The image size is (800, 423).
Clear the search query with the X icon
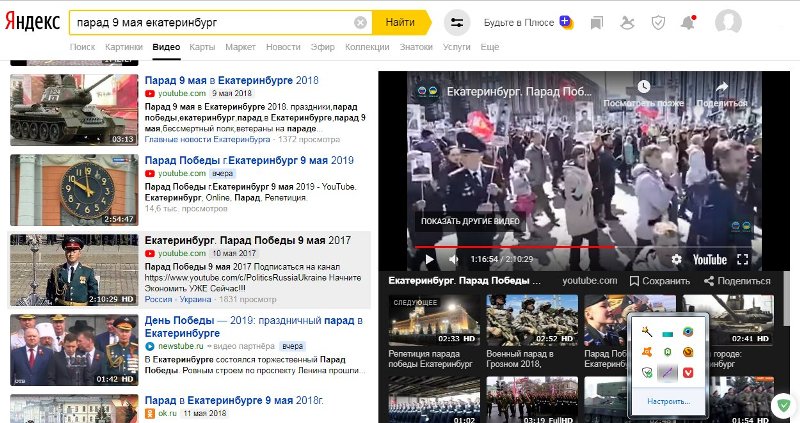(x=360, y=22)
